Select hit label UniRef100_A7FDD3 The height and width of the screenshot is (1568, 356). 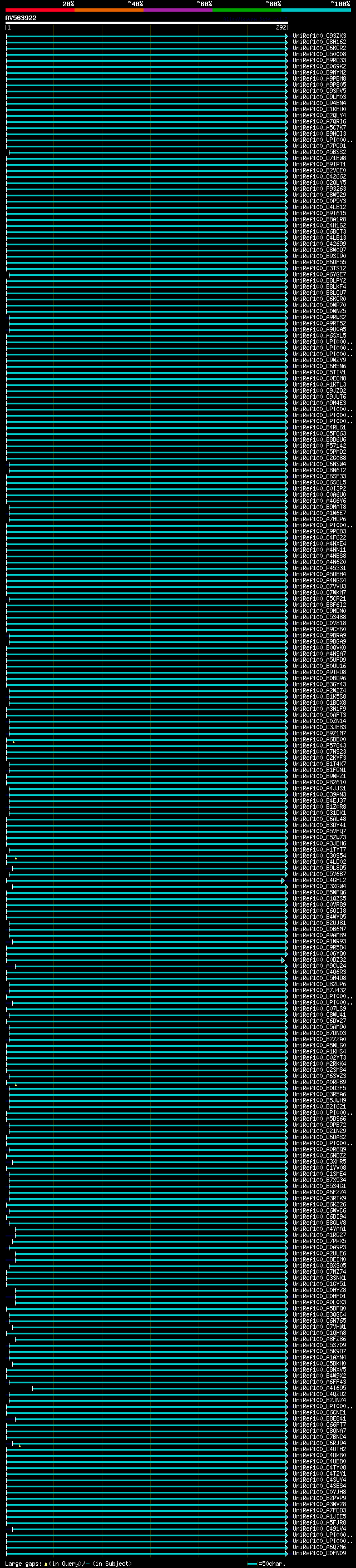coord(319,1511)
